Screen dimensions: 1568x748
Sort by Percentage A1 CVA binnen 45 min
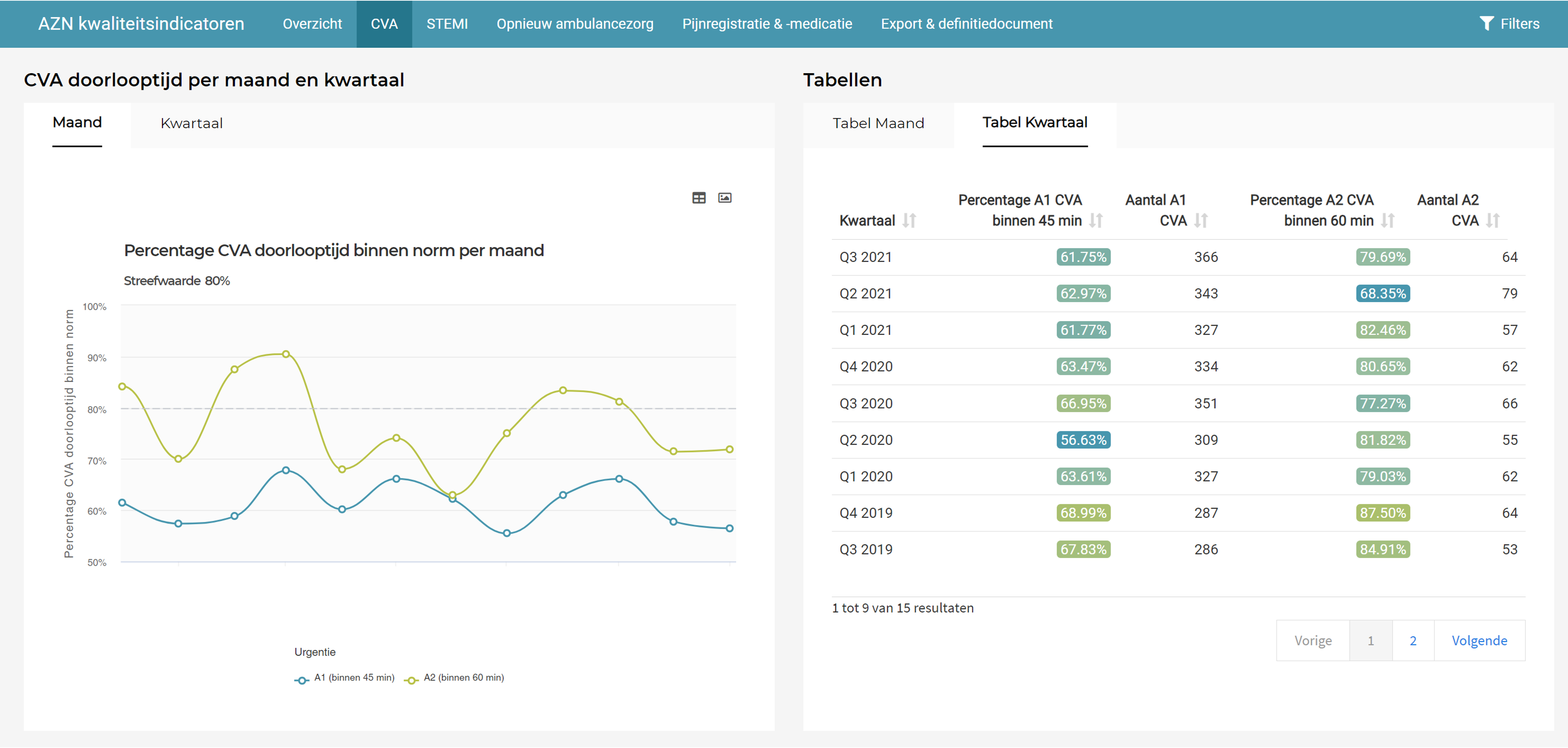tap(1096, 220)
